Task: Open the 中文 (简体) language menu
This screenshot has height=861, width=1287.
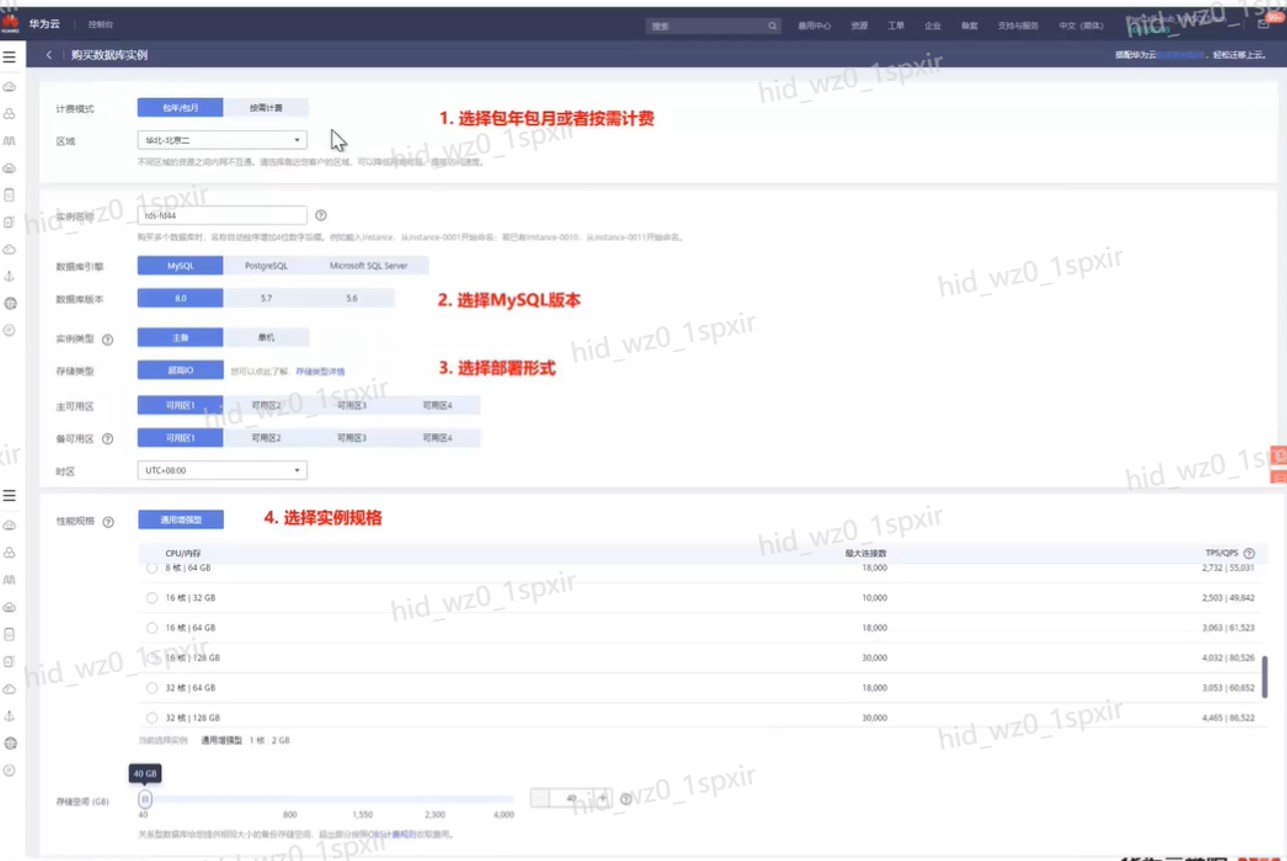Action: coord(1081,26)
